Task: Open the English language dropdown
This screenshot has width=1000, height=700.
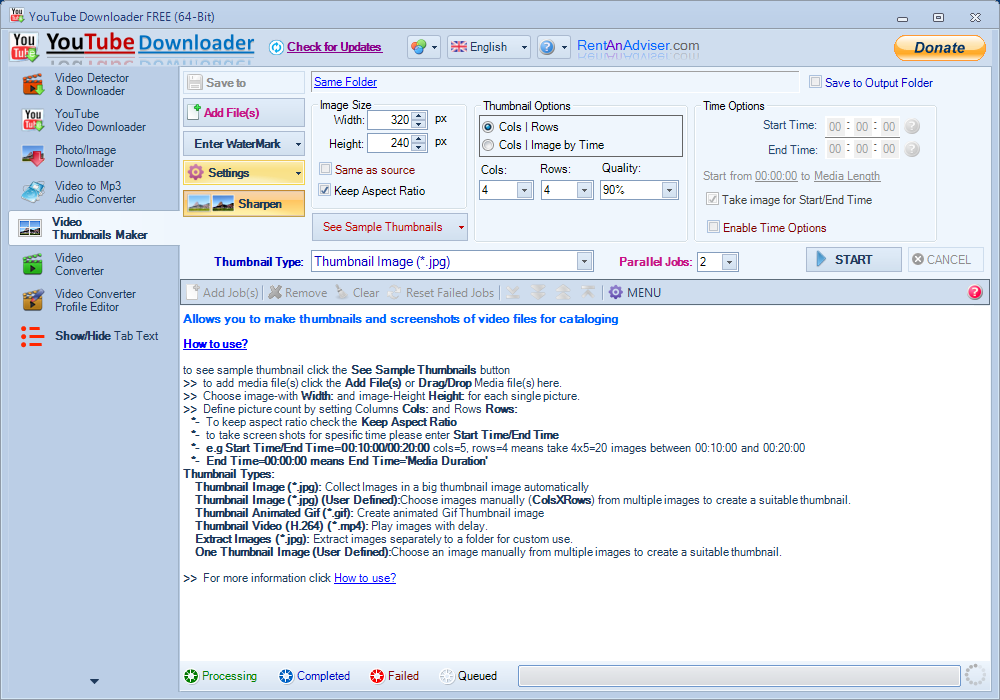Action: click(x=489, y=47)
